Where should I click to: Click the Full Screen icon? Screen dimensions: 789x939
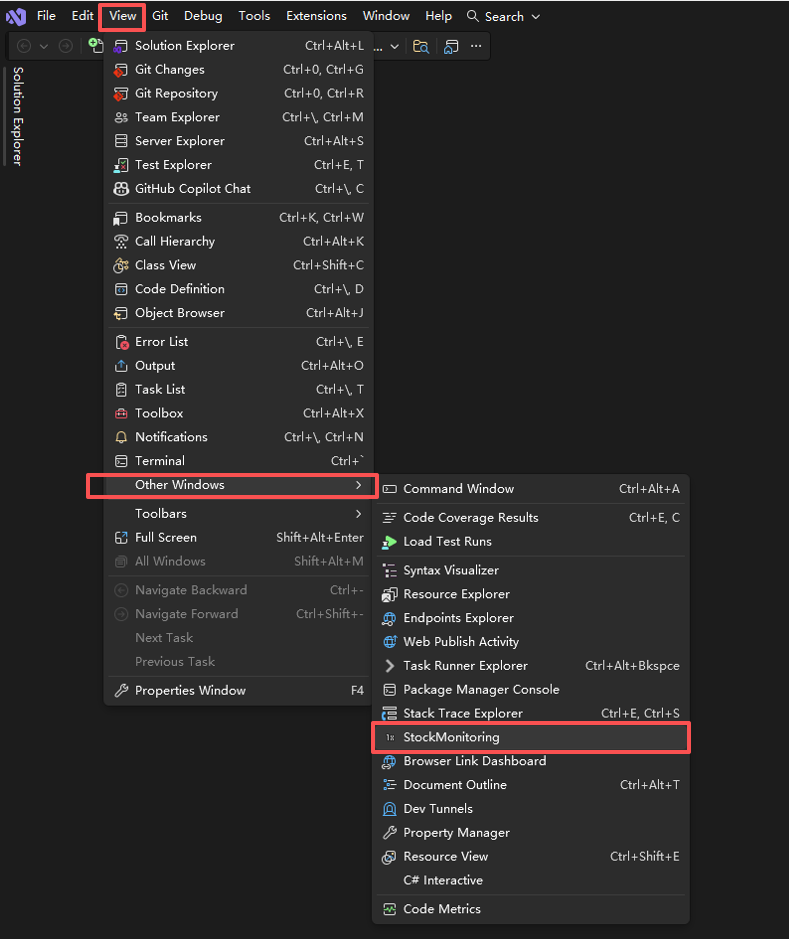click(121, 538)
